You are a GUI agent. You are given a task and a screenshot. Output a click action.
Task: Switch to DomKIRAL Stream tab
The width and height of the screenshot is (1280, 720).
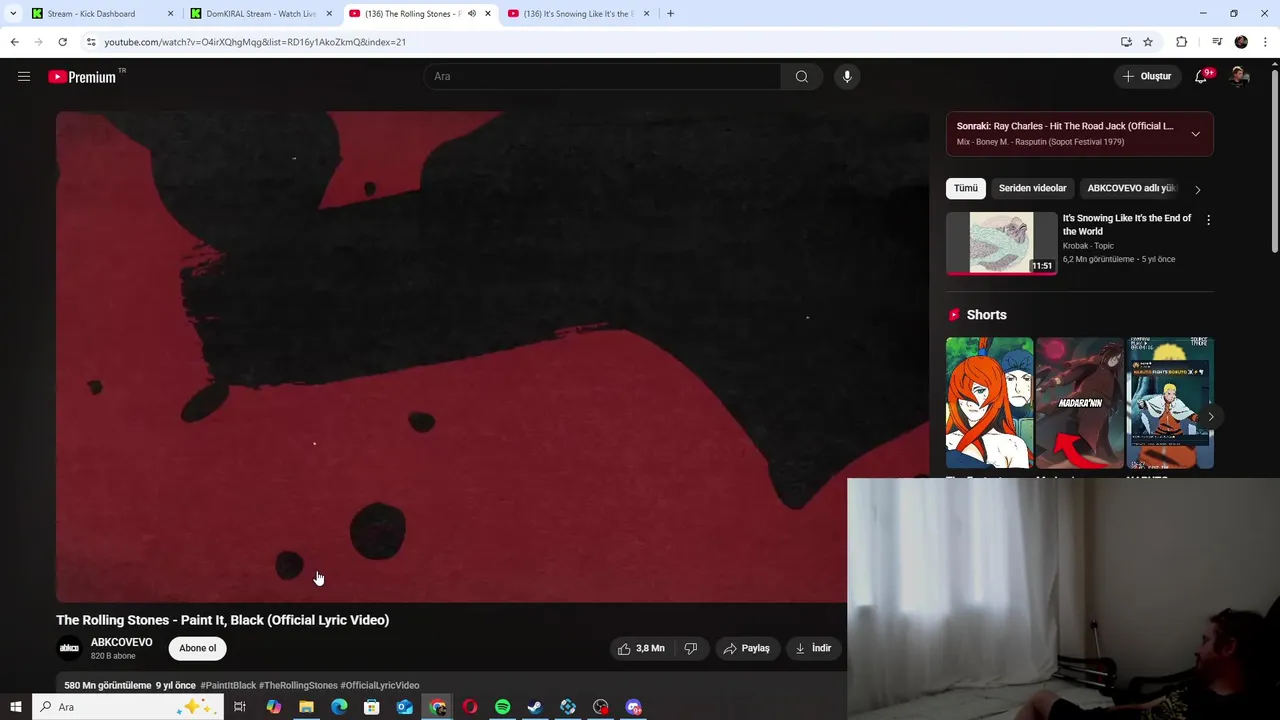(x=261, y=14)
